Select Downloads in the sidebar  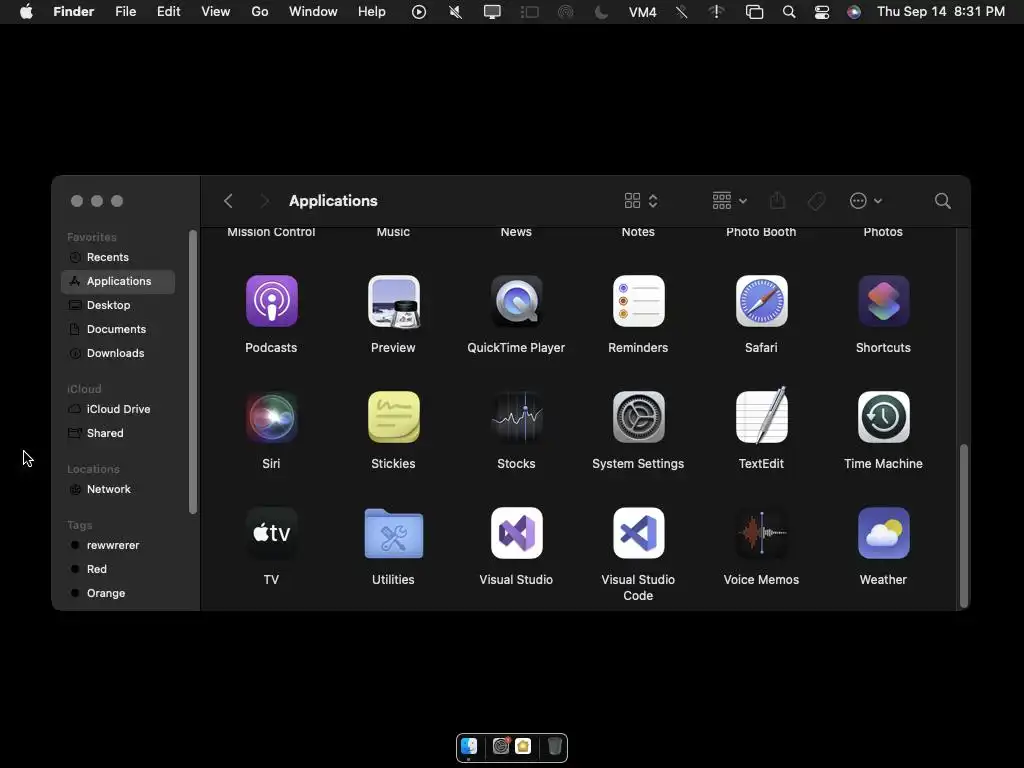[x=118, y=353]
